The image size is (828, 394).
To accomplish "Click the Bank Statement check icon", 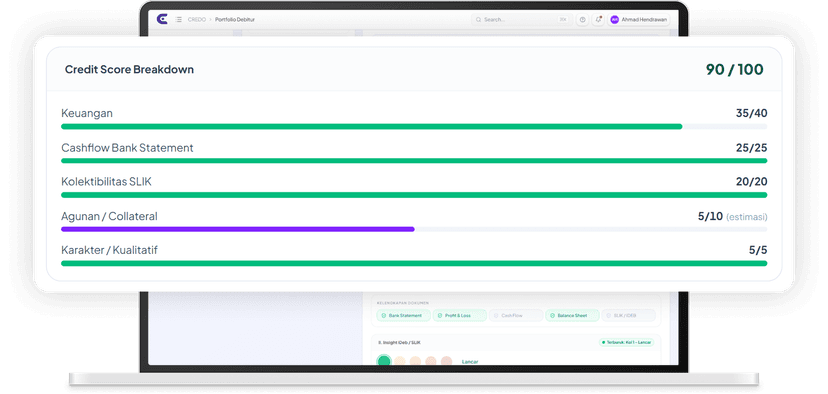I will click(384, 315).
